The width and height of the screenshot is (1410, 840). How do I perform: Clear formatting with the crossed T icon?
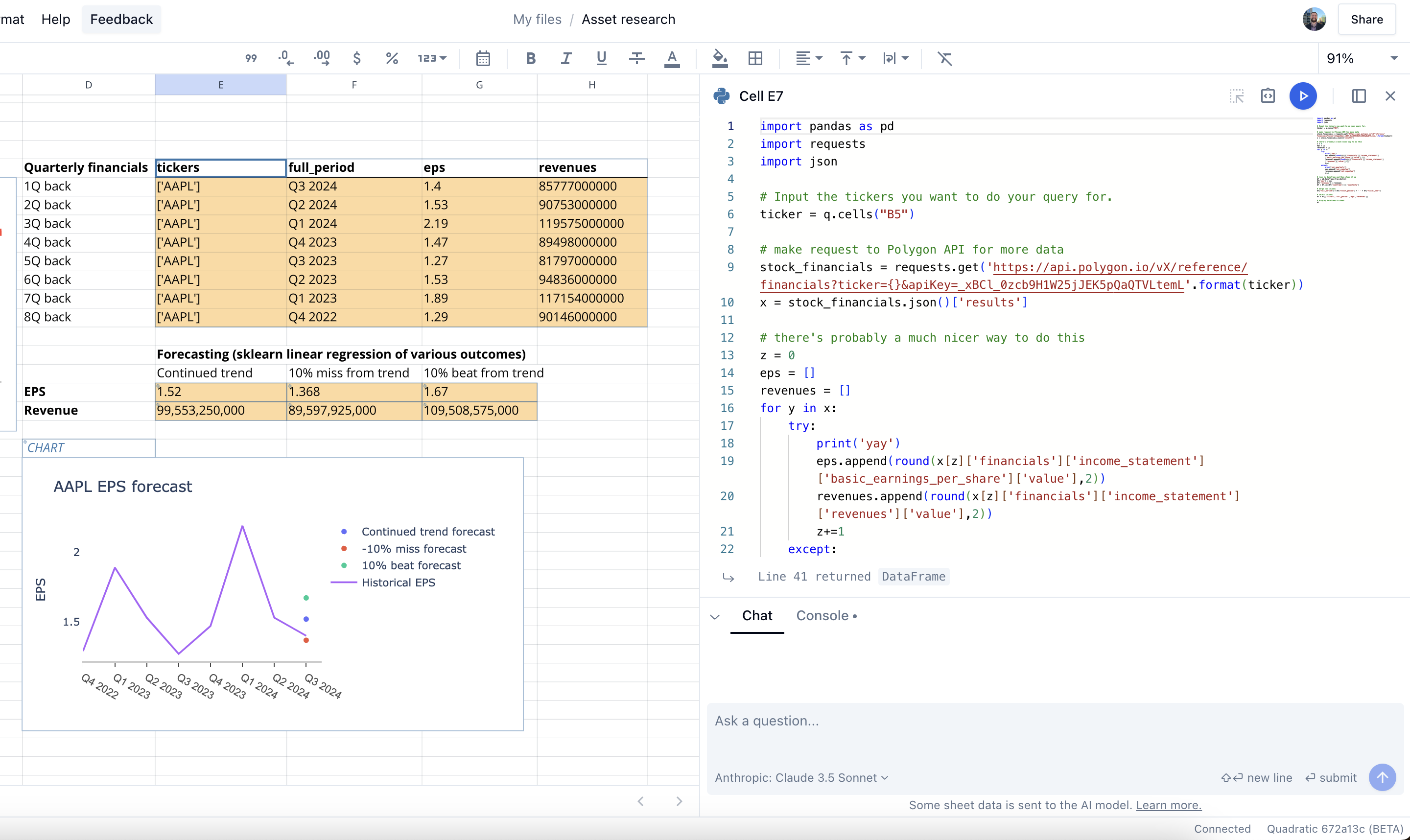(945, 58)
